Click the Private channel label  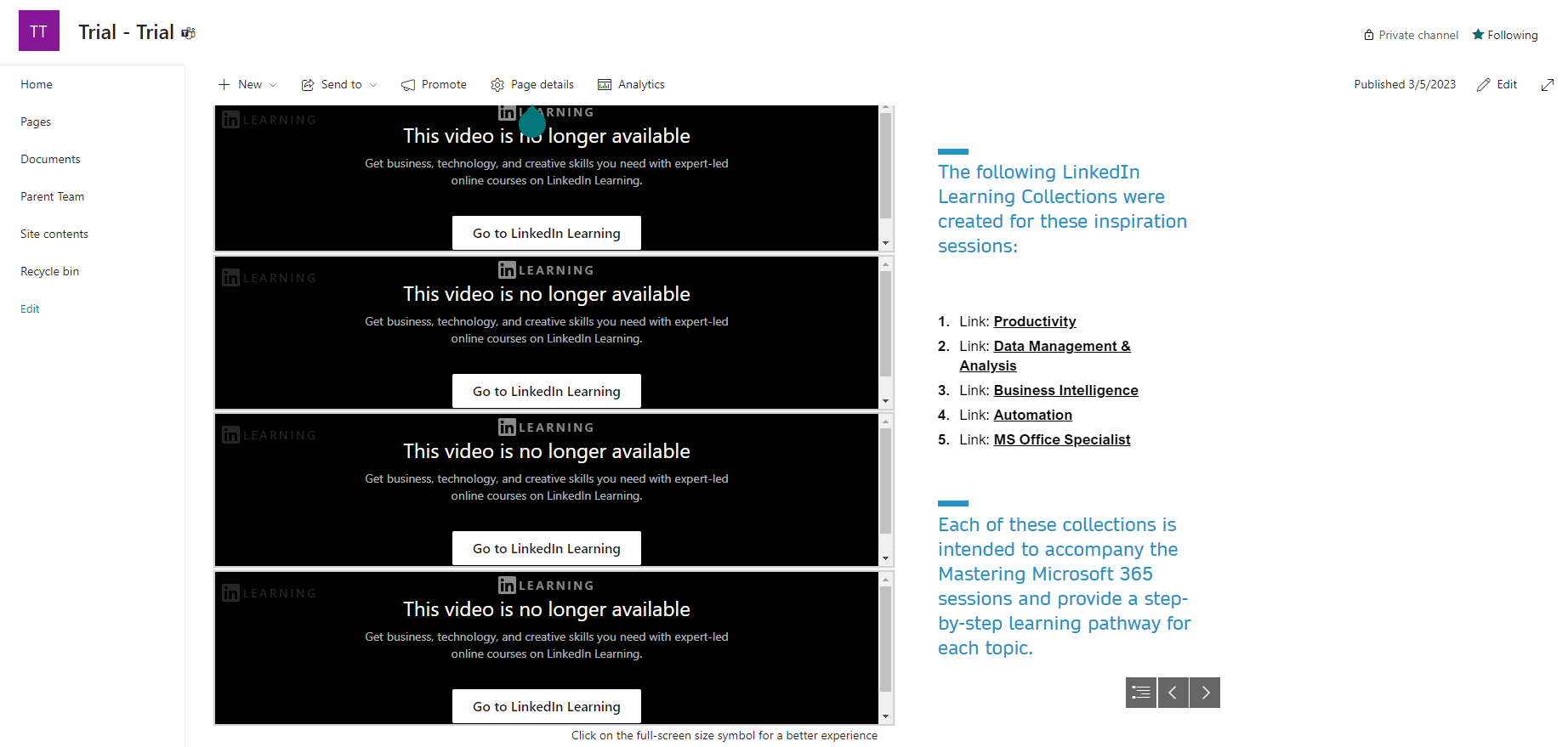(x=1411, y=35)
